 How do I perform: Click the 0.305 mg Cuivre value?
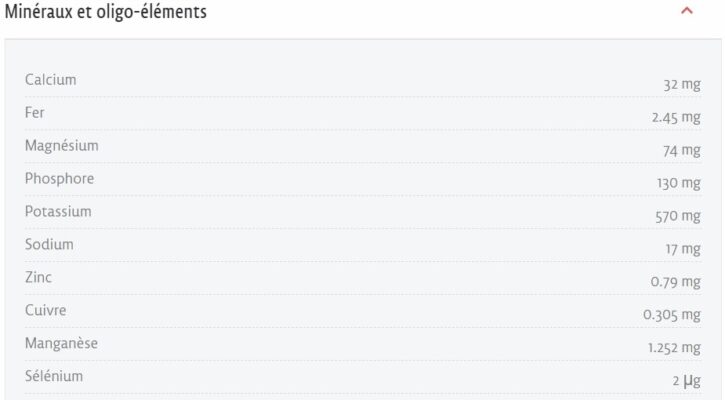(671, 315)
